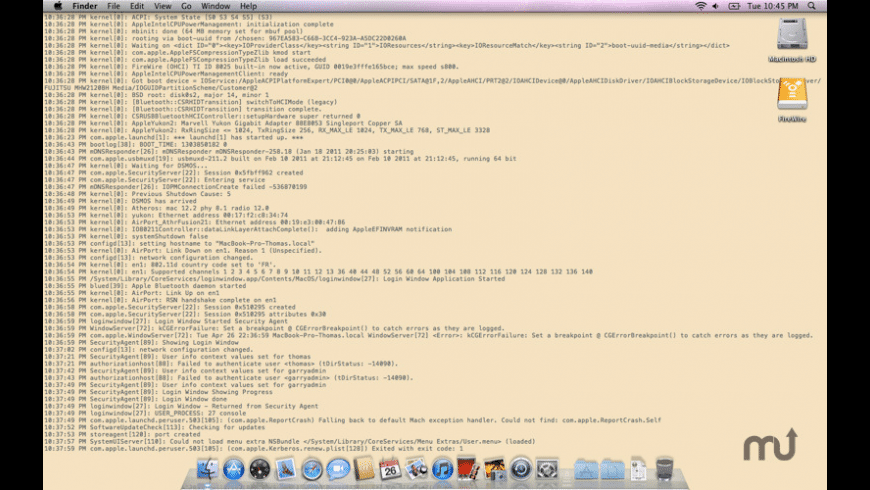Click the Tue 10:45 PM clock
Screen dimensions: 870x490
(x=772, y=6)
